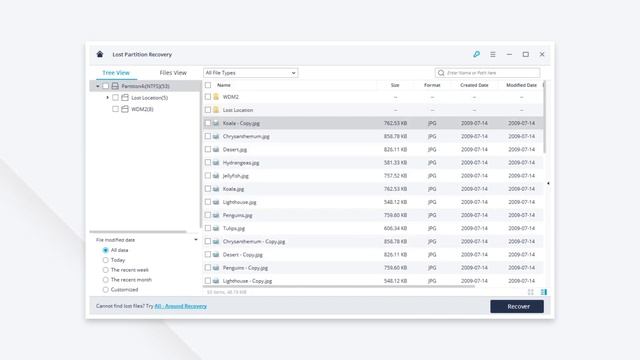640x360 pixels.
Task: Click image icon of Penguins.jpg
Action: 216,215
